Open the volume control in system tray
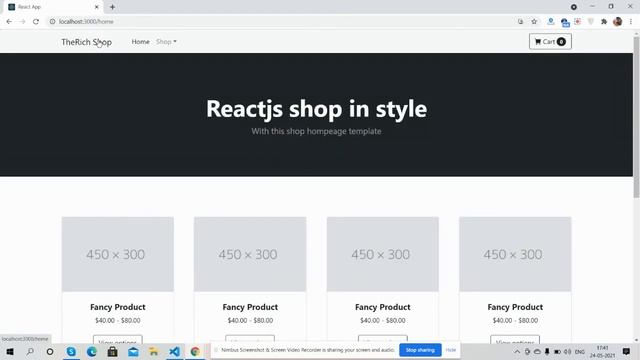Image resolution: width=640 pixels, height=360 pixels. coord(567,352)
